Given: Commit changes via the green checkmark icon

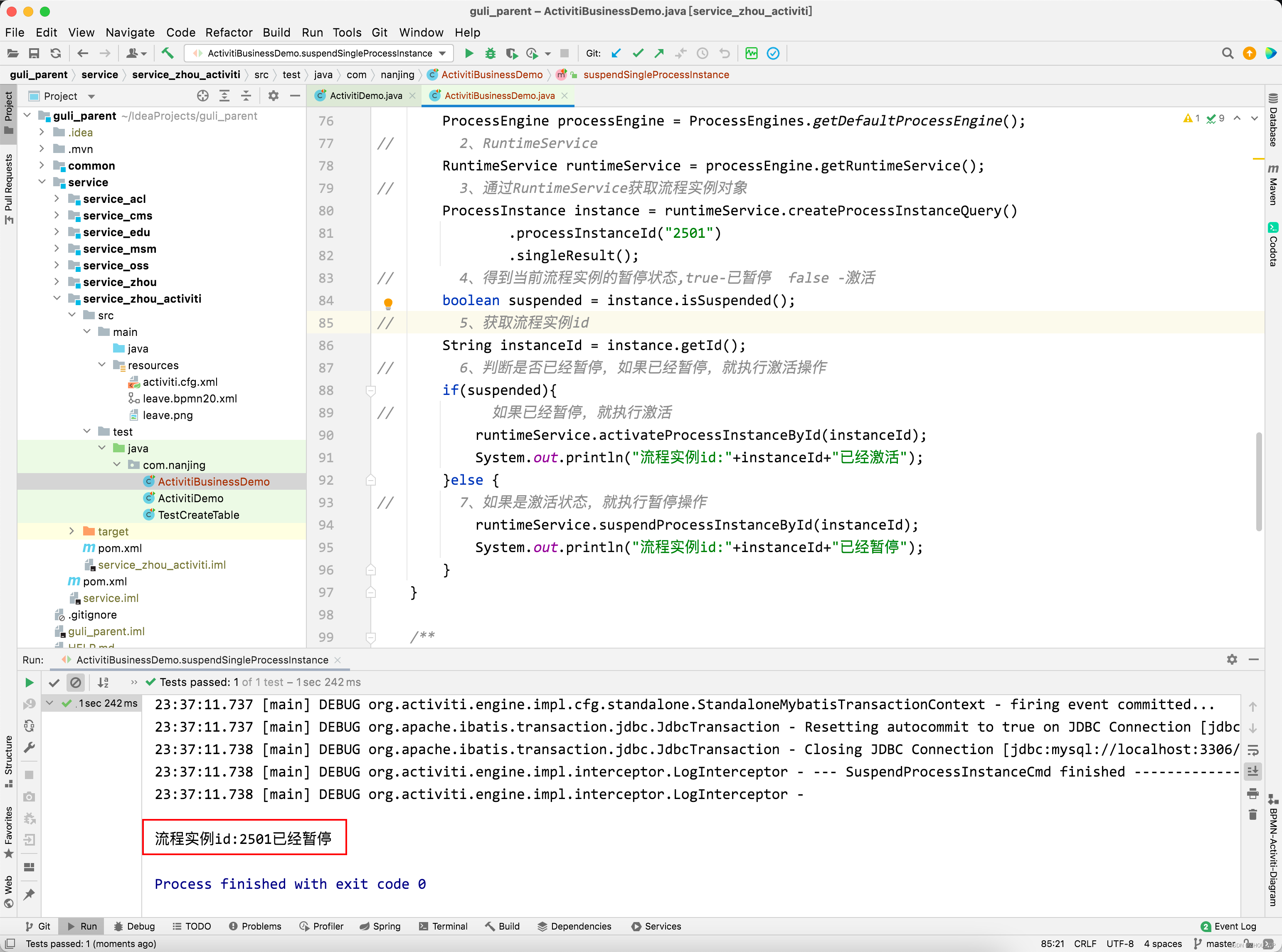Looking at the screenshot, I should [x=637, y=53].
